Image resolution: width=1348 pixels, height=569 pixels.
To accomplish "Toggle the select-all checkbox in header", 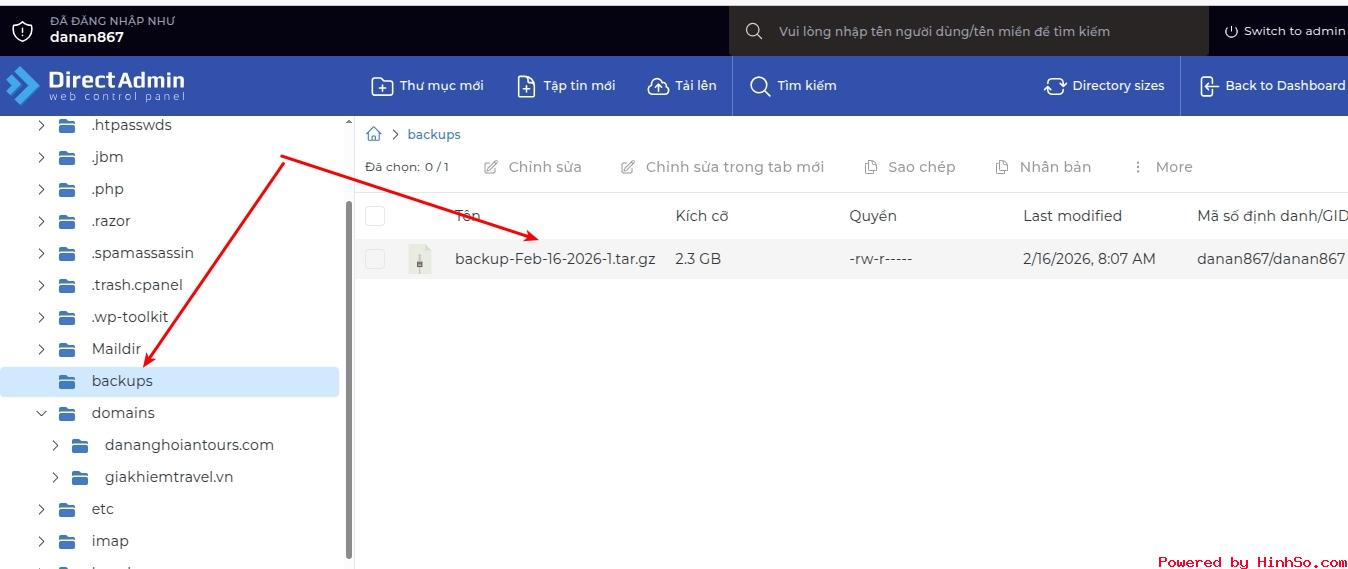I will click(375, 216).
